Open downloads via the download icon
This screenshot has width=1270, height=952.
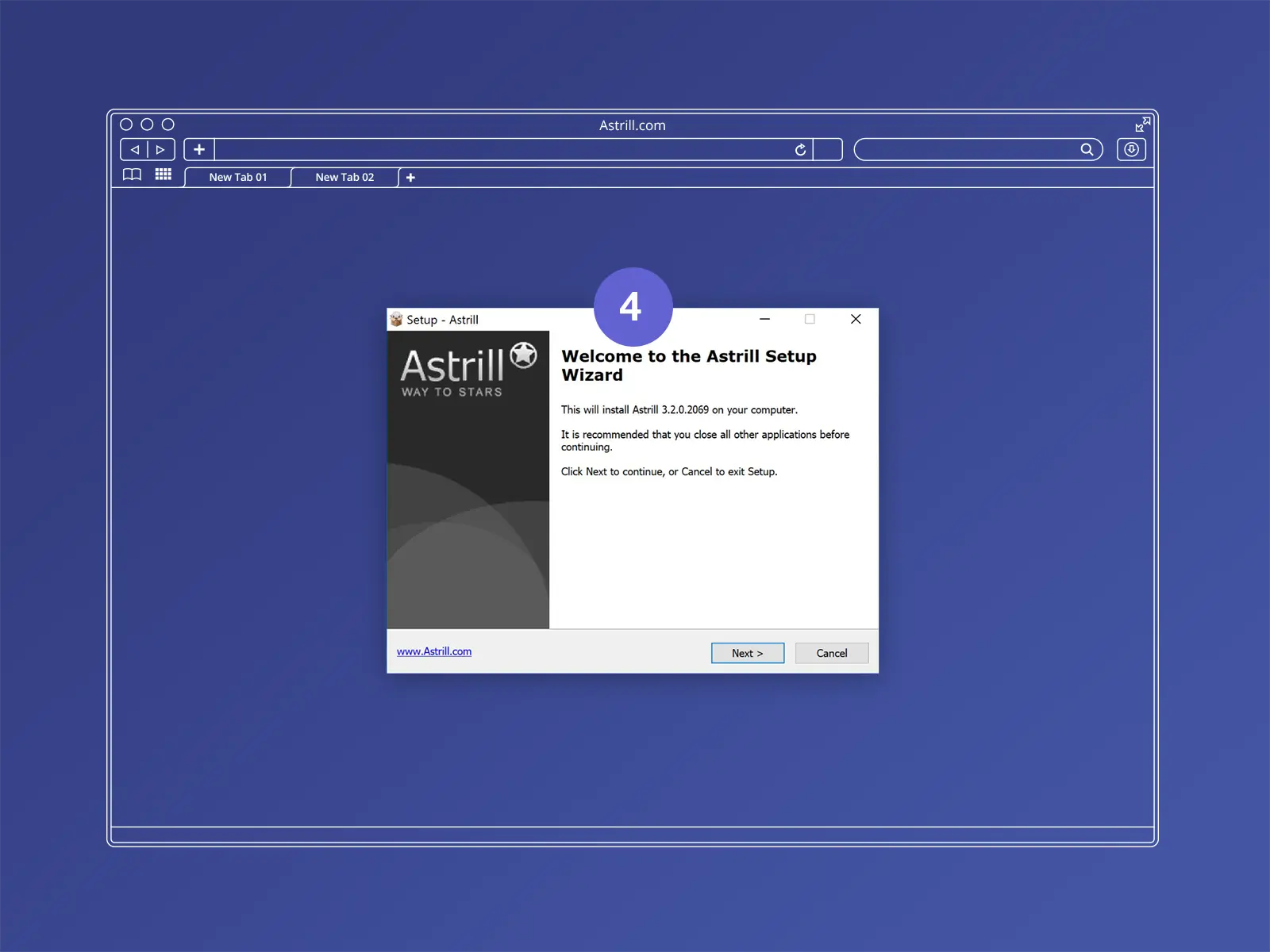point(1131,149)
